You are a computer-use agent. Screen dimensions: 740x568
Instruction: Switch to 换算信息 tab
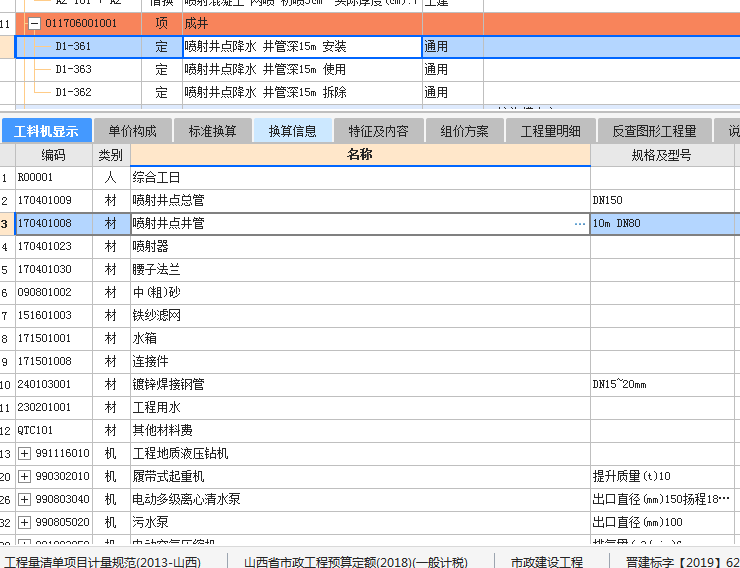pos(293,131)
